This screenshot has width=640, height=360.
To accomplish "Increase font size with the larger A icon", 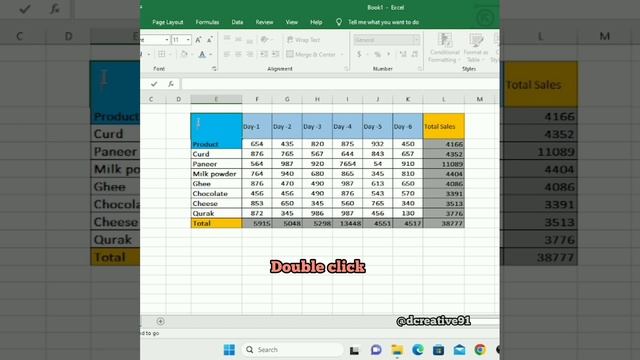I will [x=198, y=40].
